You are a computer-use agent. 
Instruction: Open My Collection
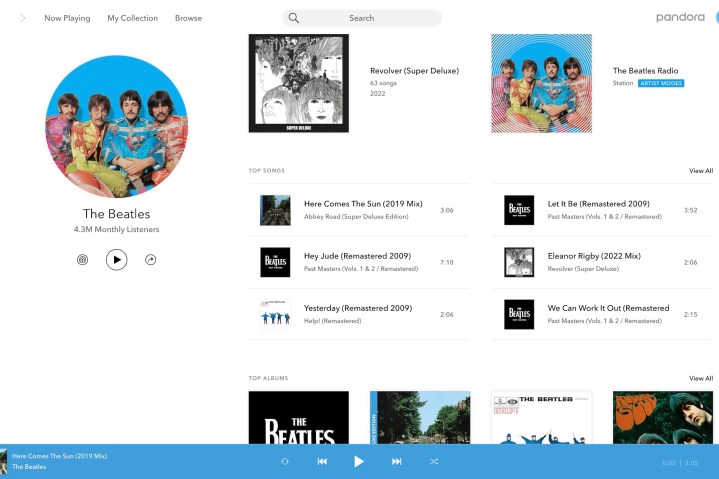click(133, 18)
